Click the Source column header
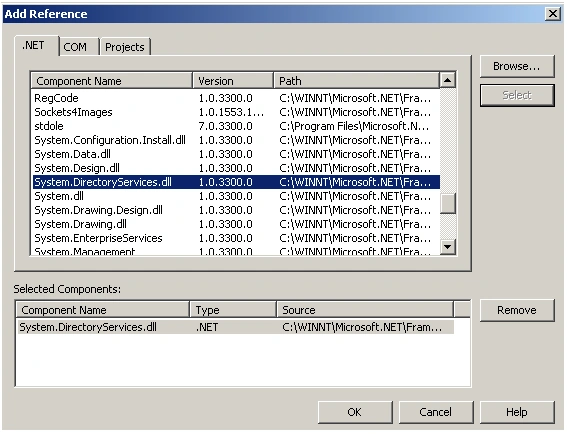 click(365, 310)
